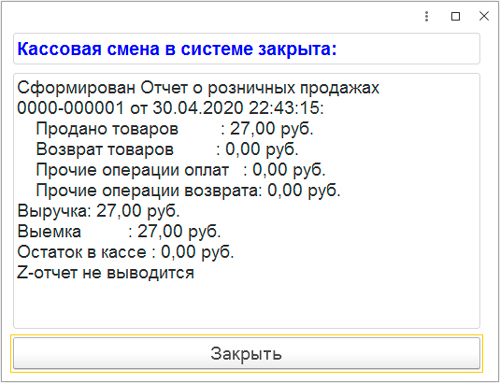Viewport: 500px width, 383px height.
Task: Close the dialog with the X icon
Action: [x=484, y=16]
